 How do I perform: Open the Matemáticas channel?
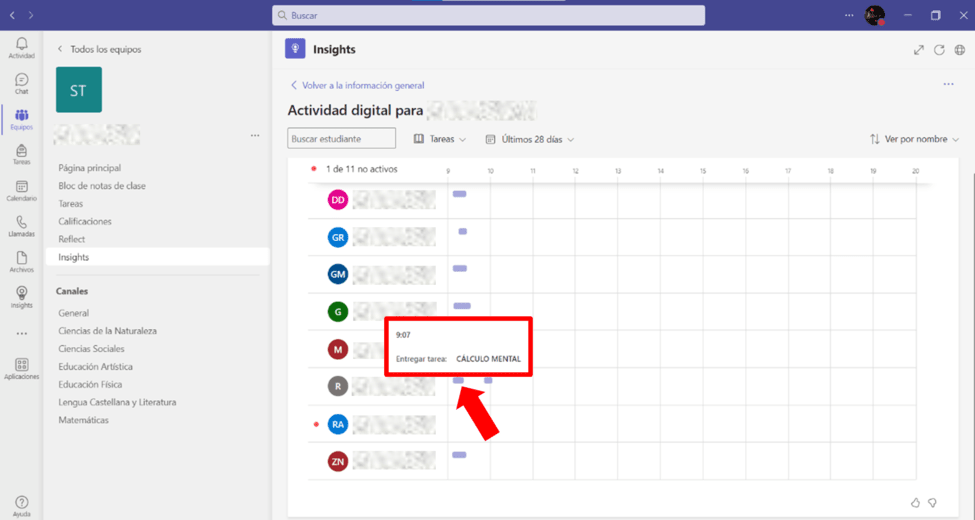click(83, 420)
